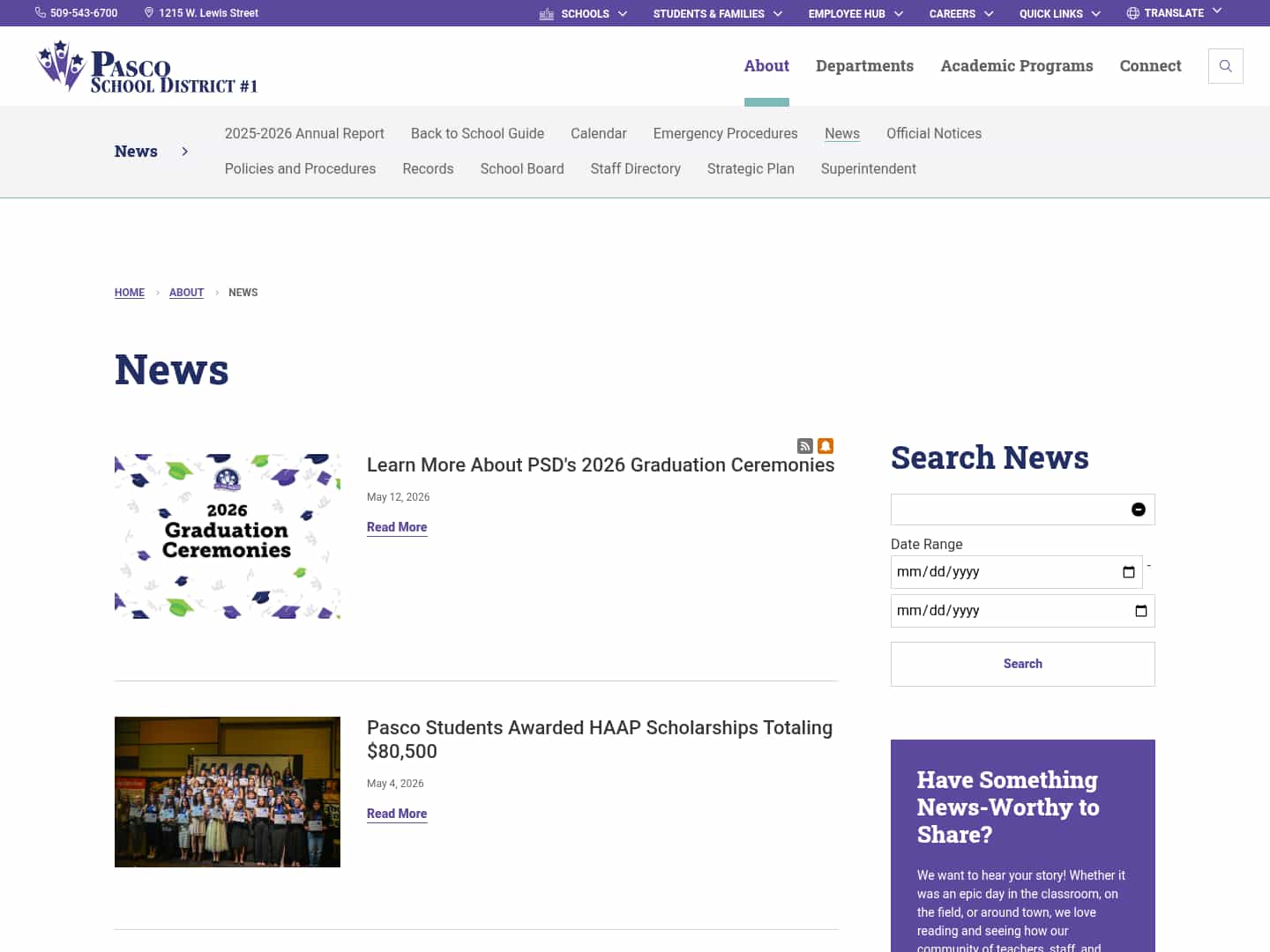
Task: Open the Connect main menu
Action: pyautogui.click(x=1150, y=66)
